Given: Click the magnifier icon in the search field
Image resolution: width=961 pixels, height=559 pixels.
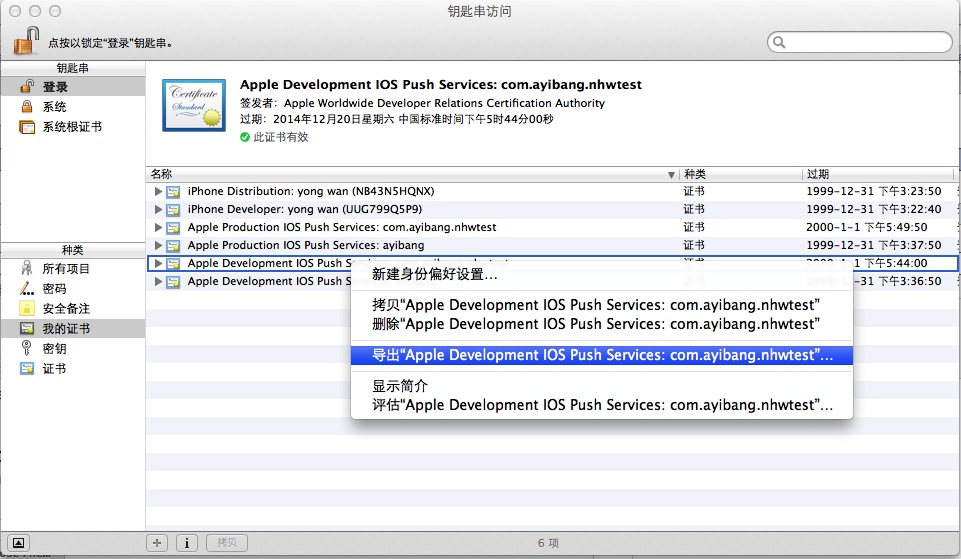Looking at the screenshot, I should point(779,42).
